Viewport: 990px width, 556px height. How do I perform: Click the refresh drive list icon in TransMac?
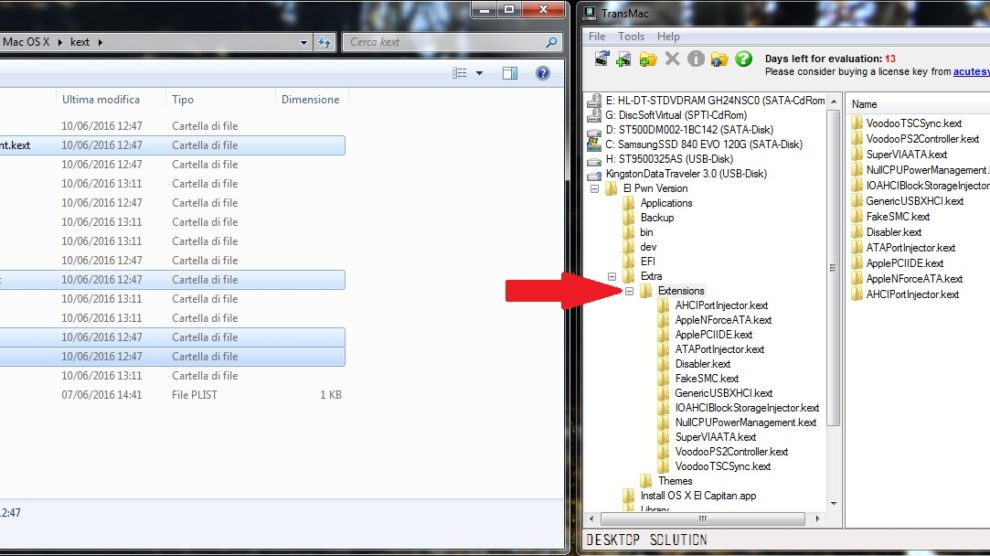tap(602, 59)
